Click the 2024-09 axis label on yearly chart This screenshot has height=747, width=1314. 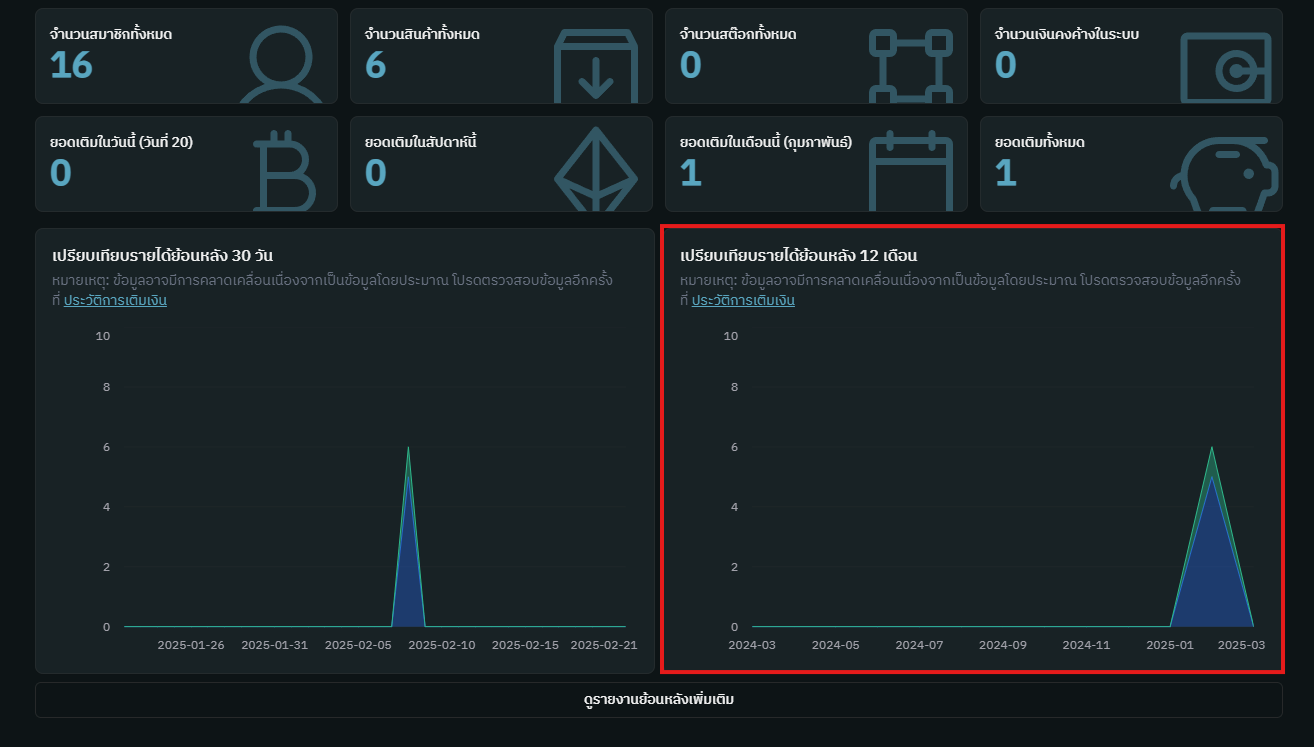[x=1003, y=645]
